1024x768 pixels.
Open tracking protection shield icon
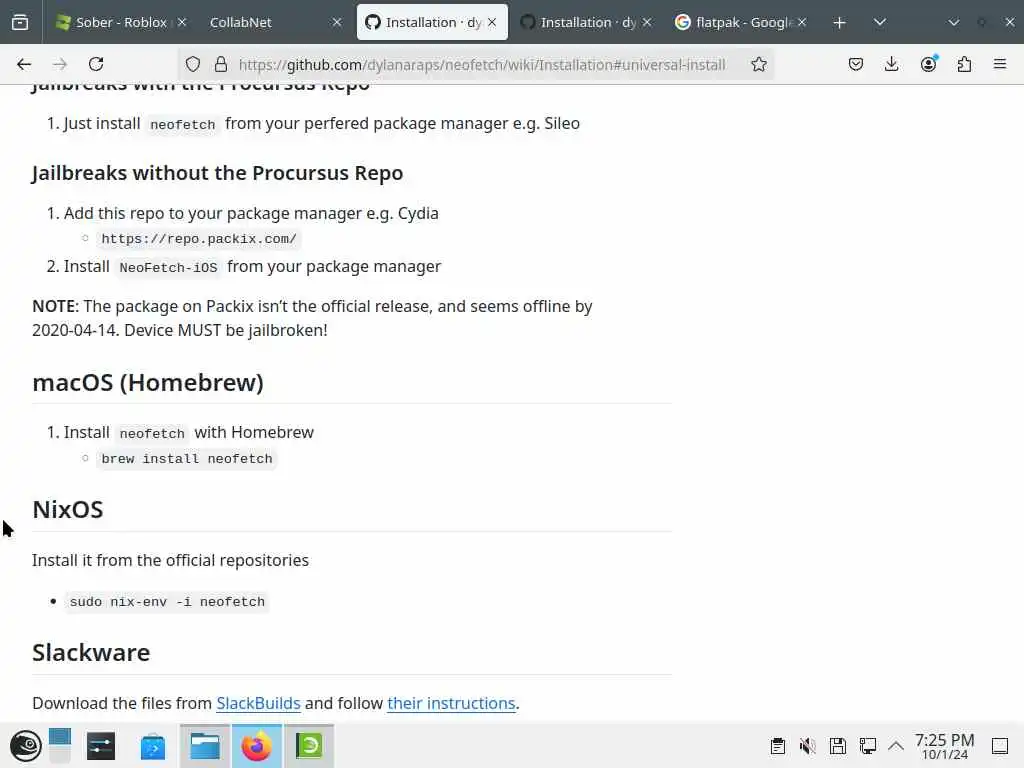pyautogui.click(x=193, y=64)
